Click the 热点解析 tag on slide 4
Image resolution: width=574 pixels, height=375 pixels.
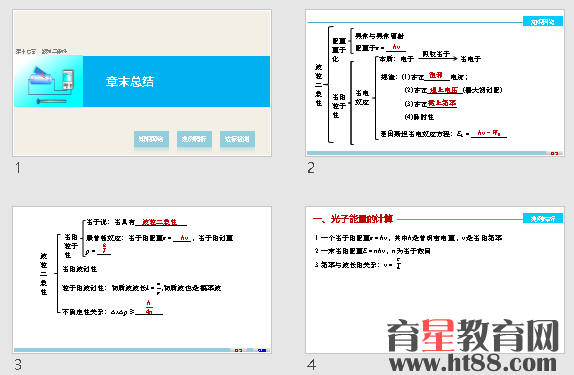[543, 219]
